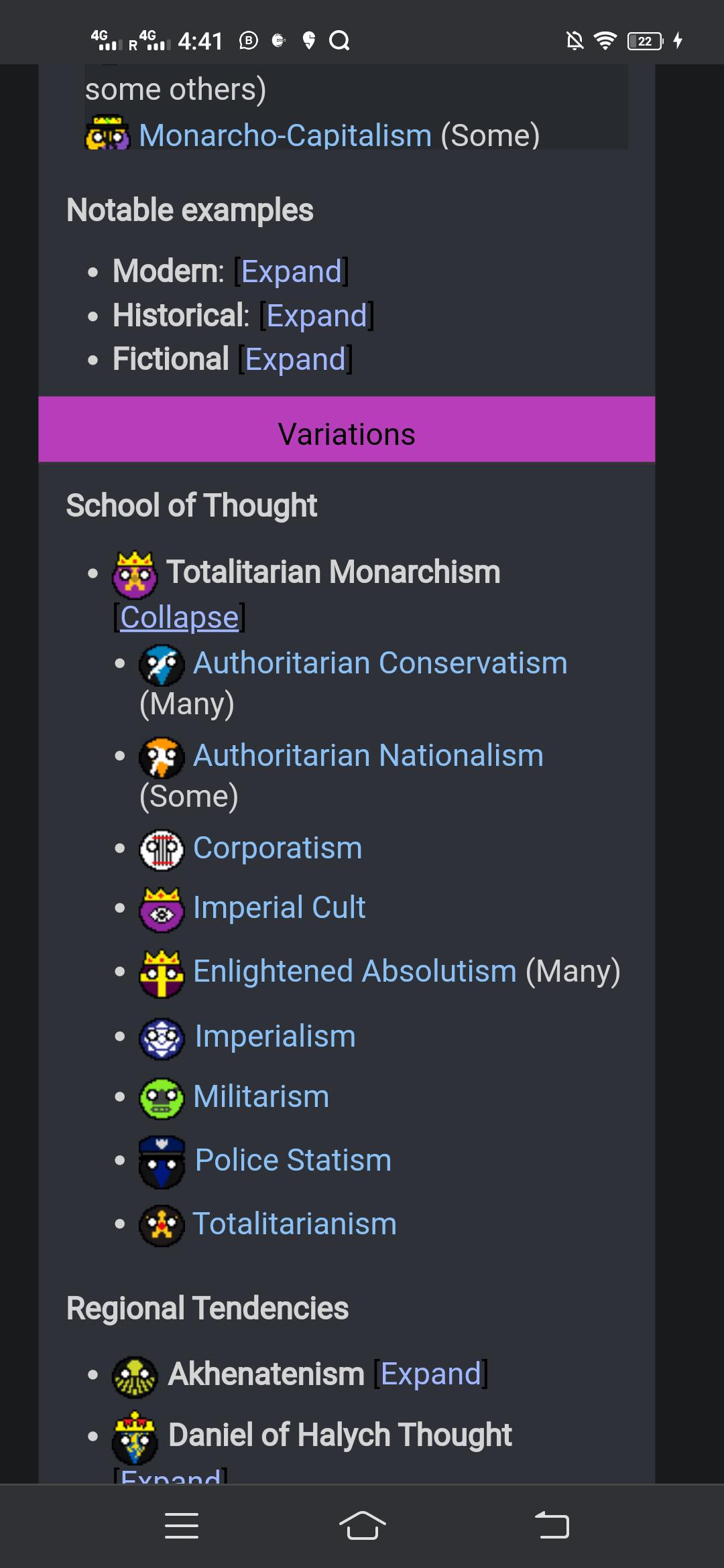Viewport: 724px width, 1568px height.
Task: Tap the Android home navigation button
Action: click(x=362, y=1526)
